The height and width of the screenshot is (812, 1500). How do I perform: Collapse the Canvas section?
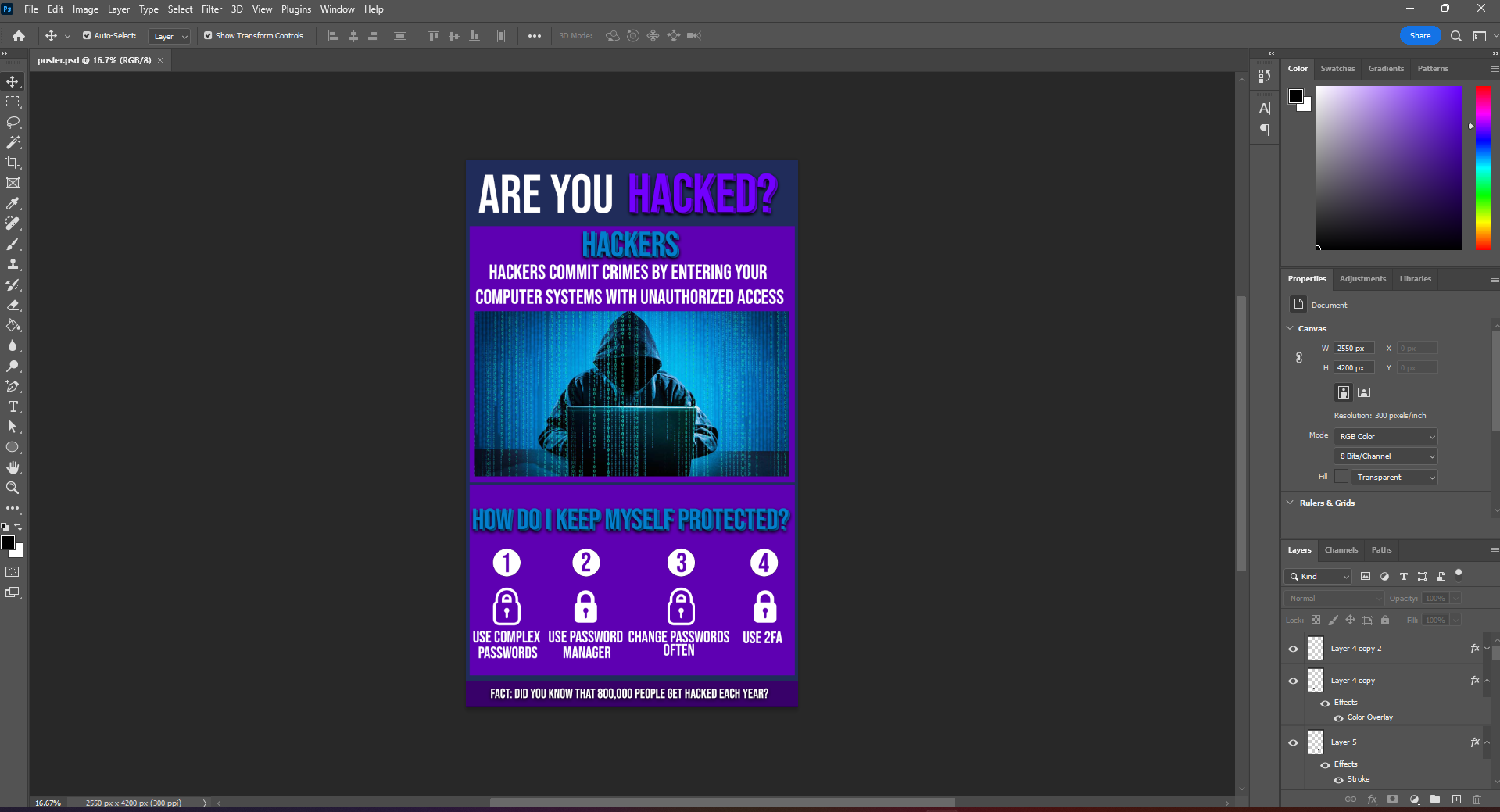1290,328
